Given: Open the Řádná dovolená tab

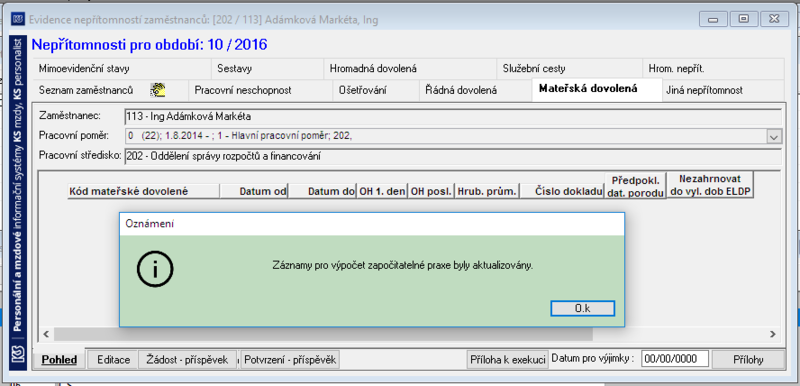Looking at the screenshot, I should pyautogui.click(x=476, y=90).
